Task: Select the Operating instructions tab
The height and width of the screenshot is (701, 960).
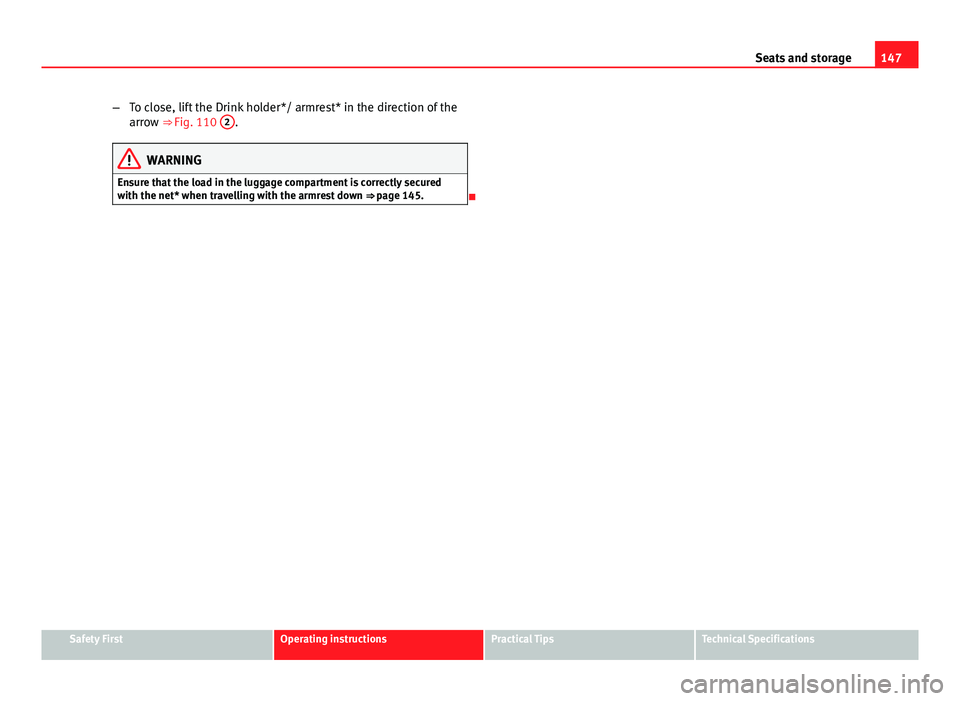Action: 378,645
